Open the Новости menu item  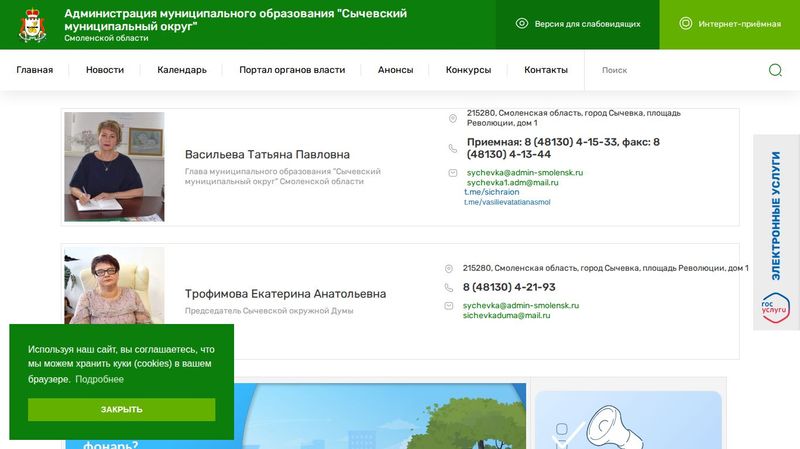tap(105, 70)
